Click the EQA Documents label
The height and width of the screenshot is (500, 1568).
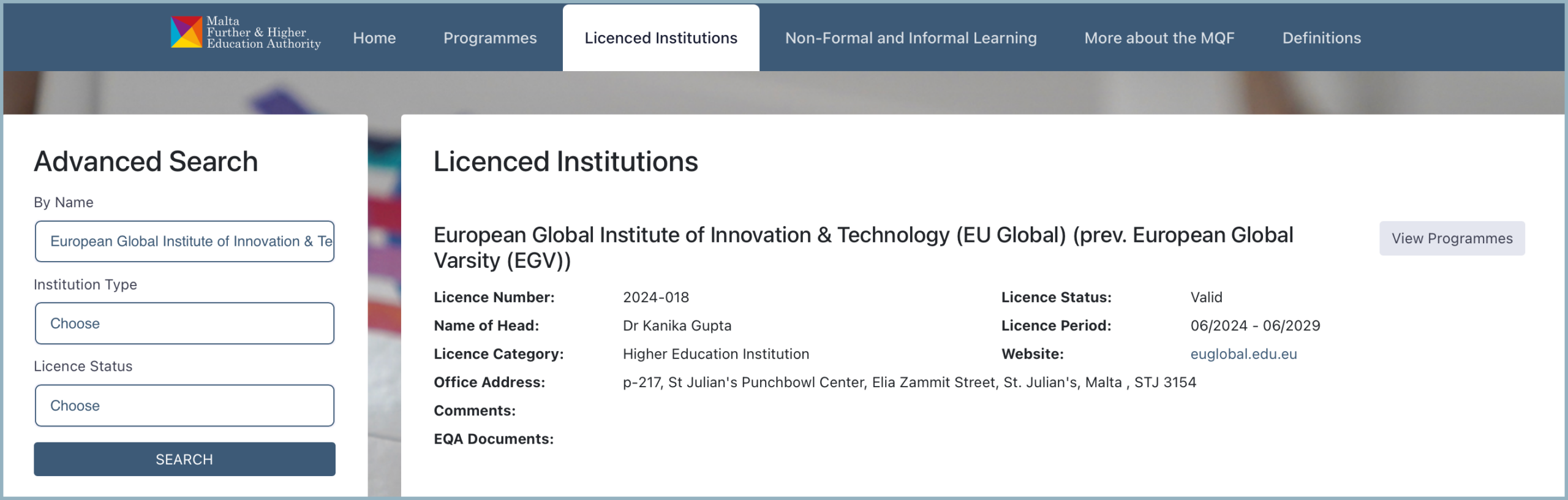click(493, 439)
